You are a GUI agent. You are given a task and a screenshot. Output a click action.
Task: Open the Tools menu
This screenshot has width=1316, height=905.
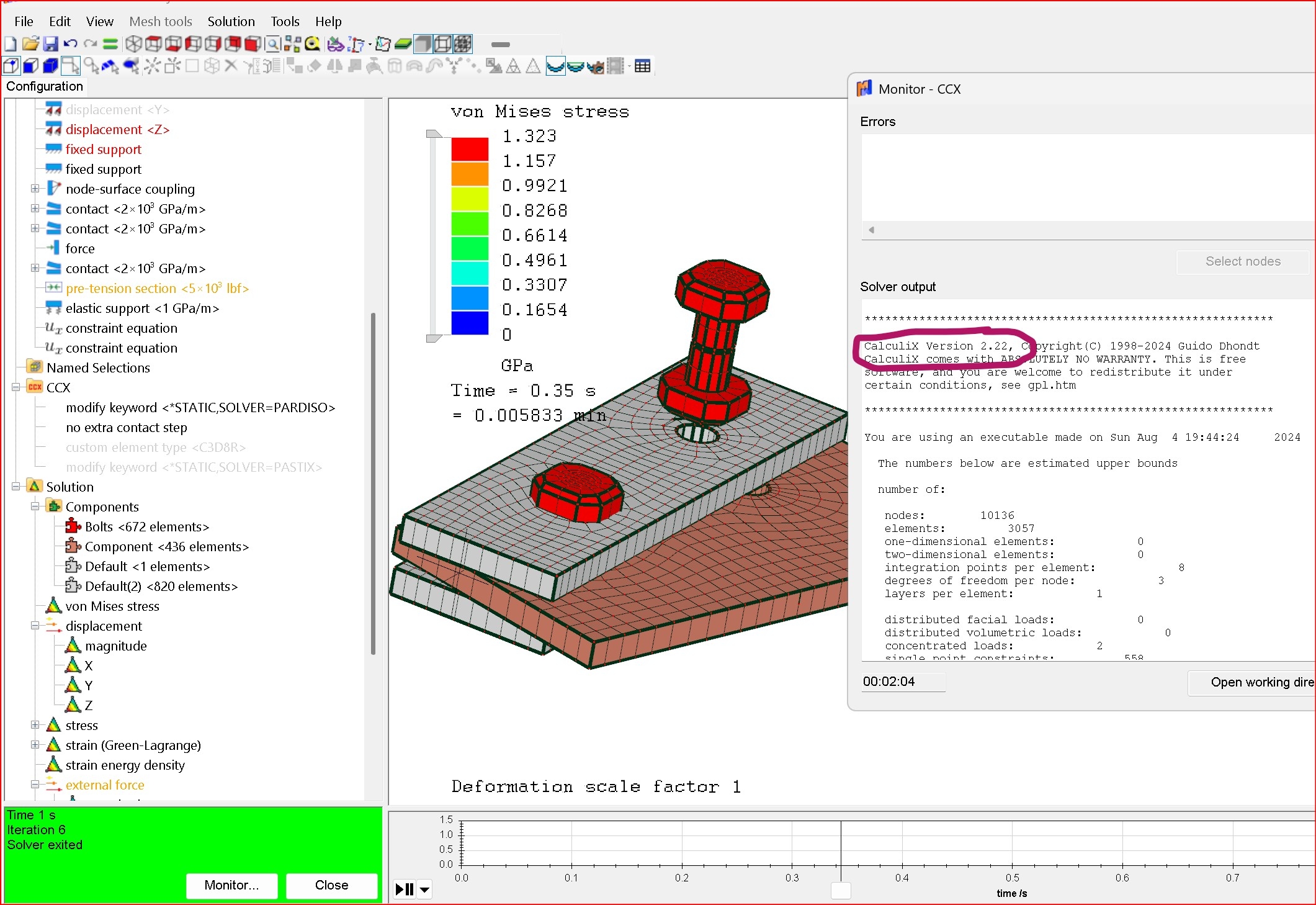(x=285, y=22)
